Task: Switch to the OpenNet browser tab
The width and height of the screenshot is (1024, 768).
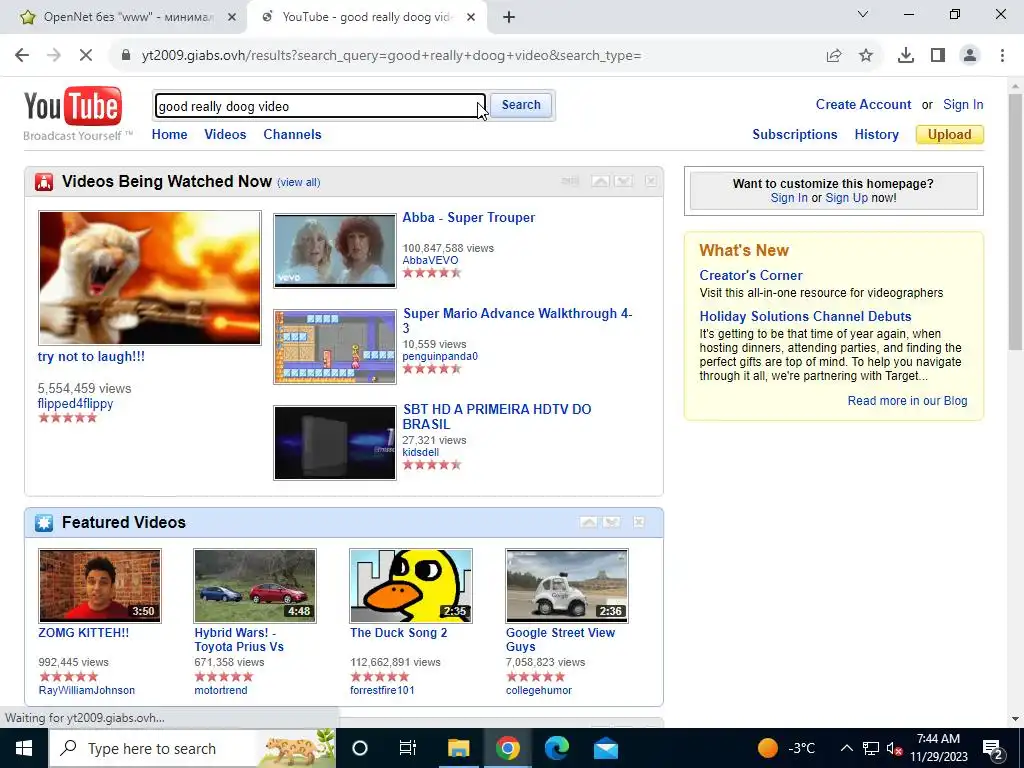Action: point(124,18)
